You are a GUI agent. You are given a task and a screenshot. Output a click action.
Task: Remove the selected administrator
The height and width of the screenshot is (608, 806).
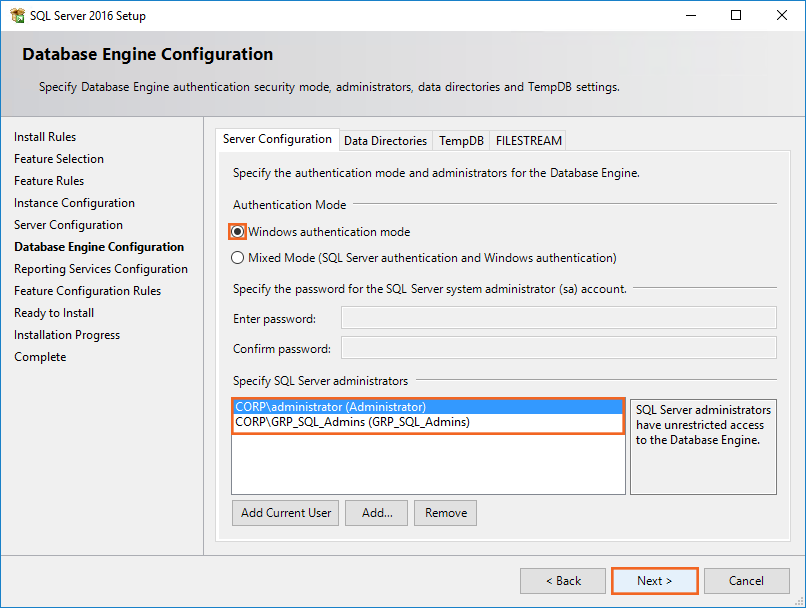(x=445, y=513)
